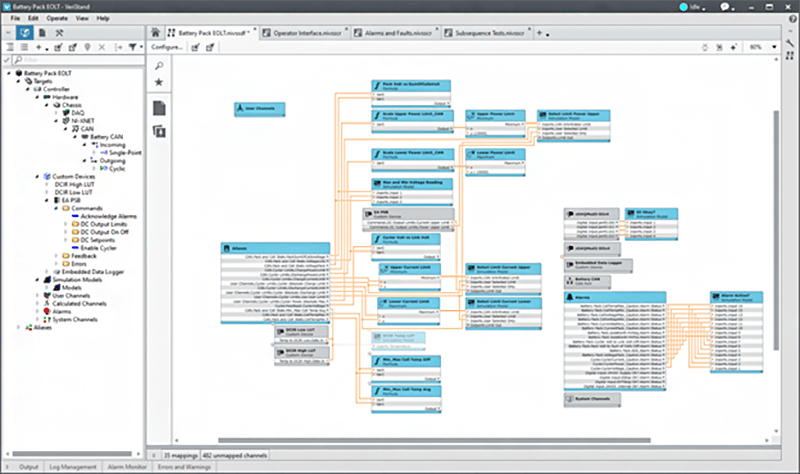Viewport: 800px width, 474px height.
Task: Open the File menu
Action: [15, 18]
